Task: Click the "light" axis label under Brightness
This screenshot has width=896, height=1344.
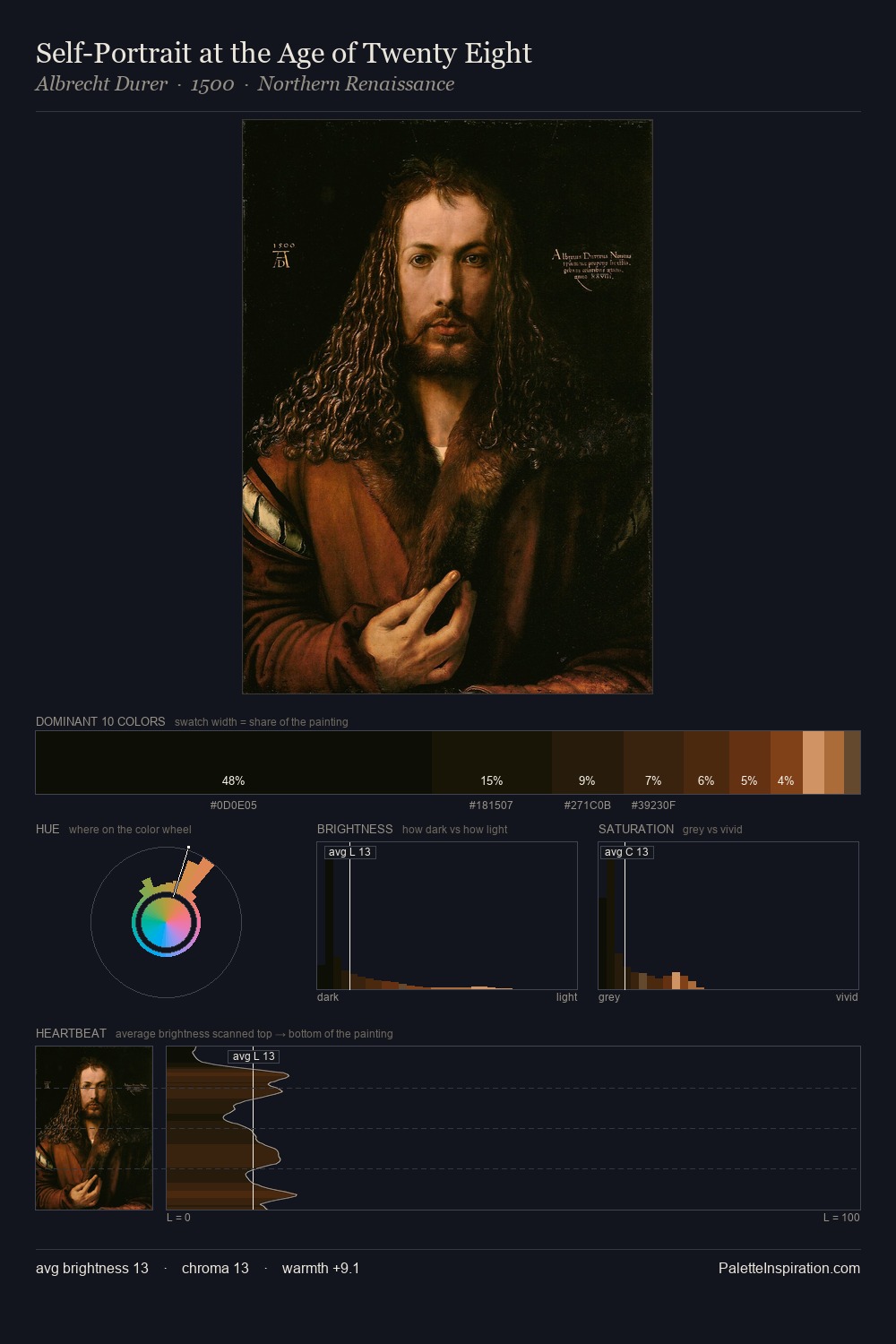Action: pyautogui.click(x=566, y=997)
